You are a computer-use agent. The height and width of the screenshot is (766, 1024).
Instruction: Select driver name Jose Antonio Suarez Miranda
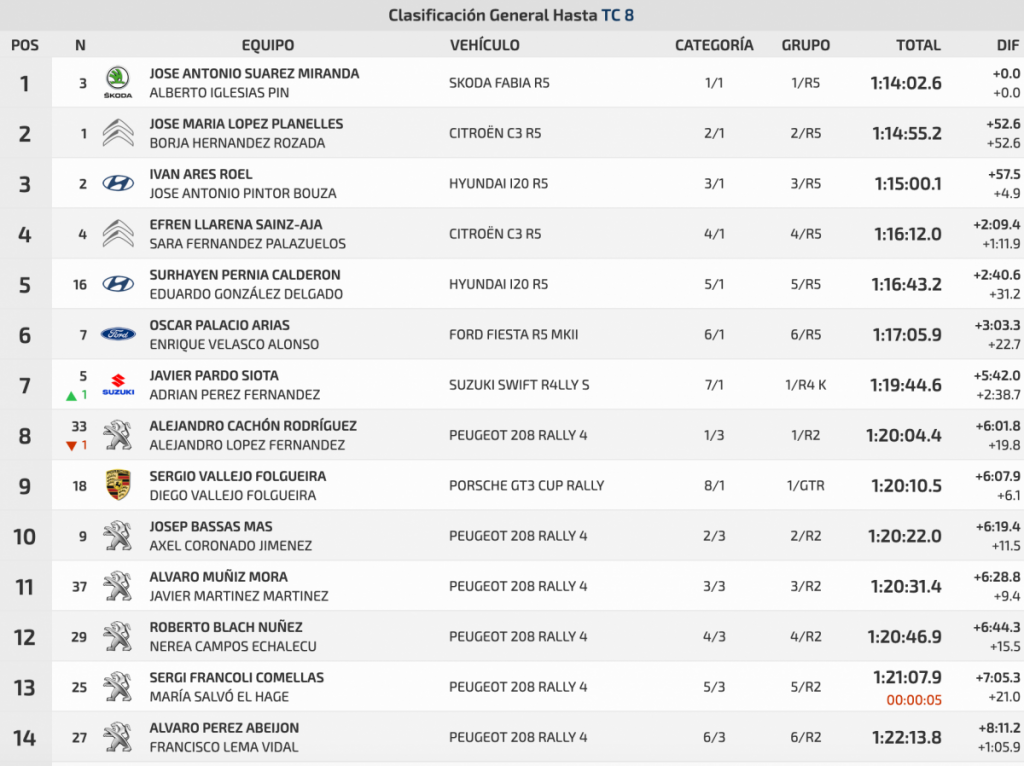tap(254, 73)
